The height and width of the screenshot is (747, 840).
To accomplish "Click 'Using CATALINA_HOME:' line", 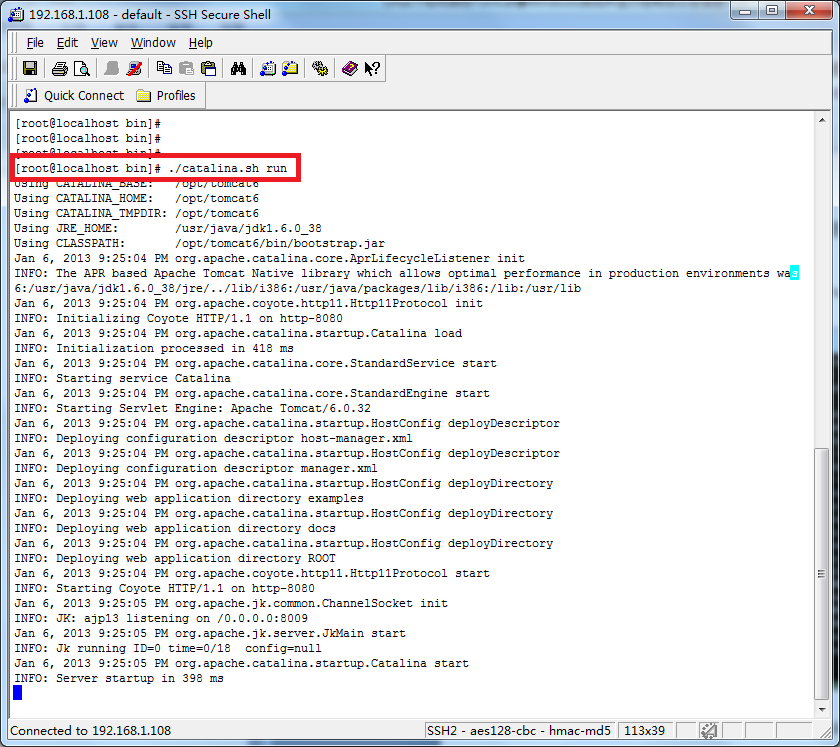I will [x=137, y=198].
